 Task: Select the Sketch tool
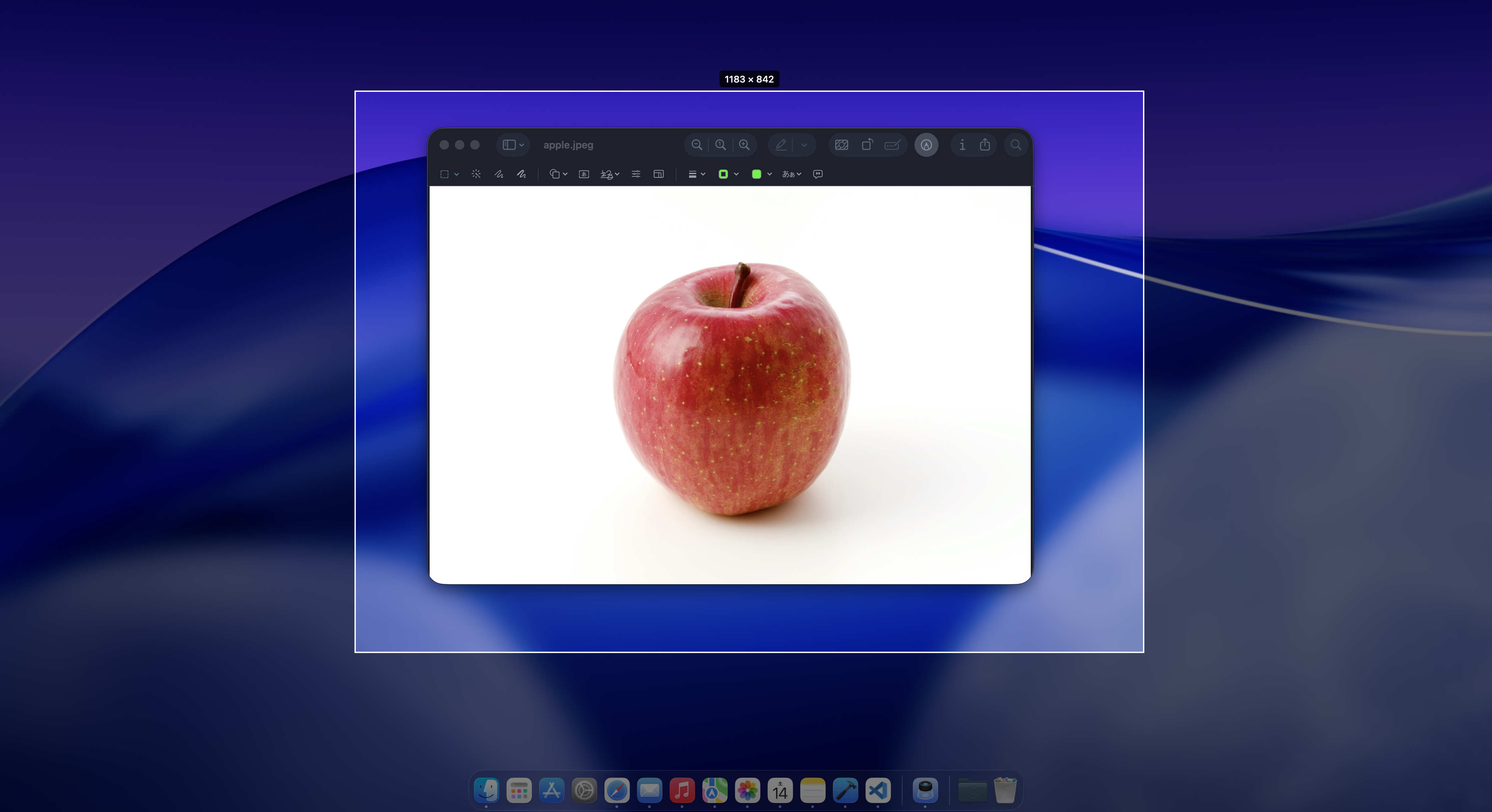[x=499, y=174]
